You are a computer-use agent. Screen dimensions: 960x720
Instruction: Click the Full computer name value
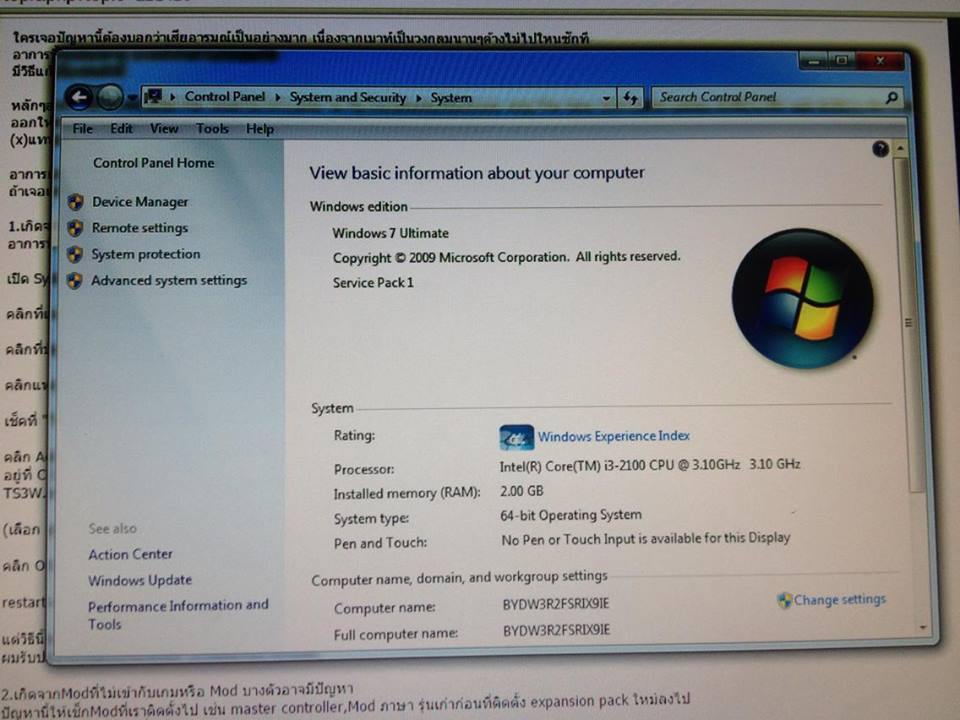tap(557, 630)
